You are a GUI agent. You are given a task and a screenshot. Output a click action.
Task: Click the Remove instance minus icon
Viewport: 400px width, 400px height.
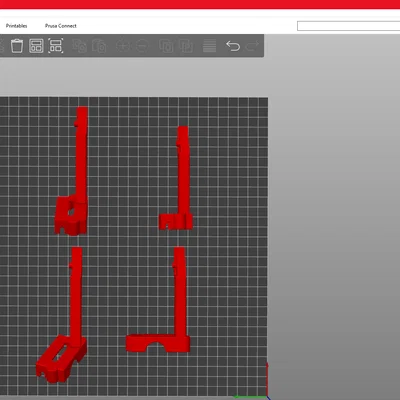(142, 46)
